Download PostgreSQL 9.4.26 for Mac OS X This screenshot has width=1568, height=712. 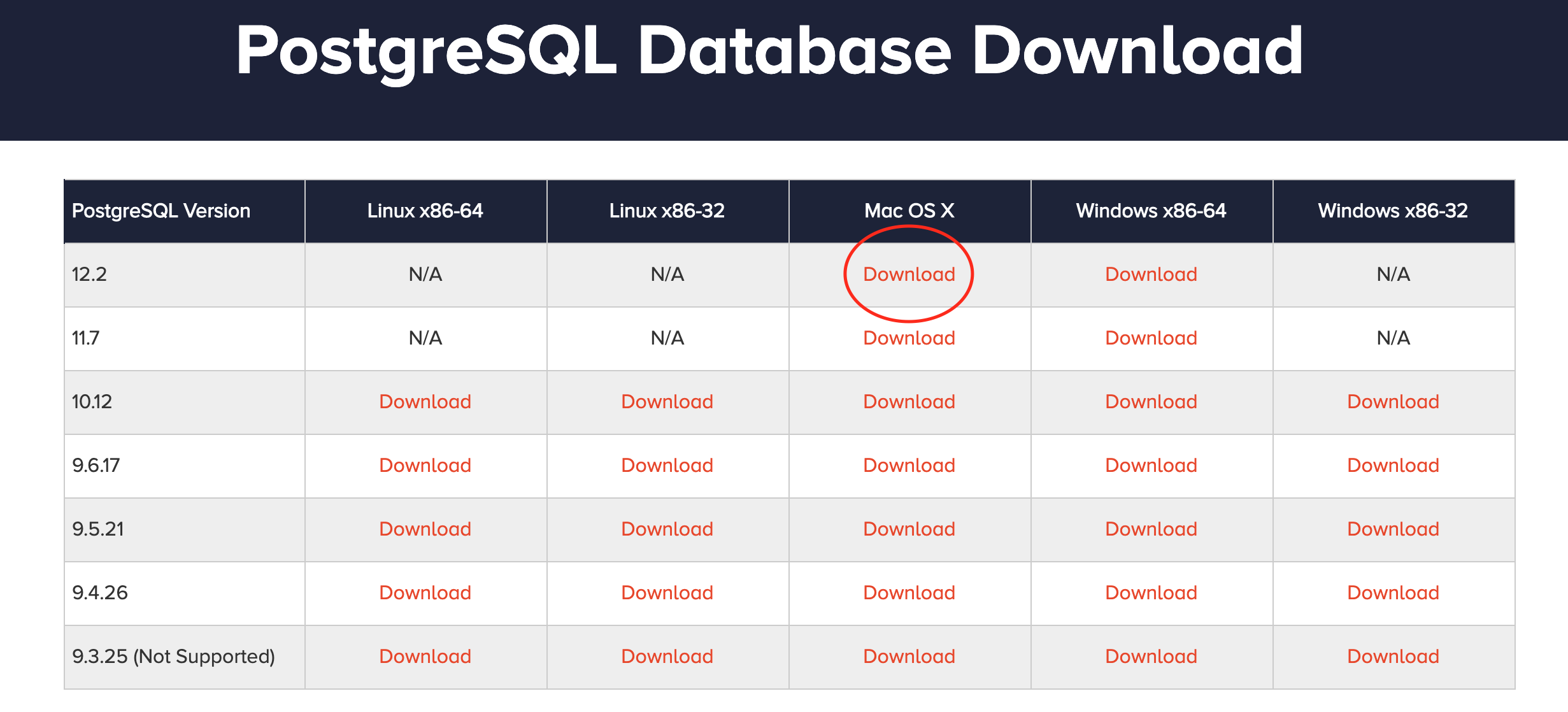click(x=909, y=593)
